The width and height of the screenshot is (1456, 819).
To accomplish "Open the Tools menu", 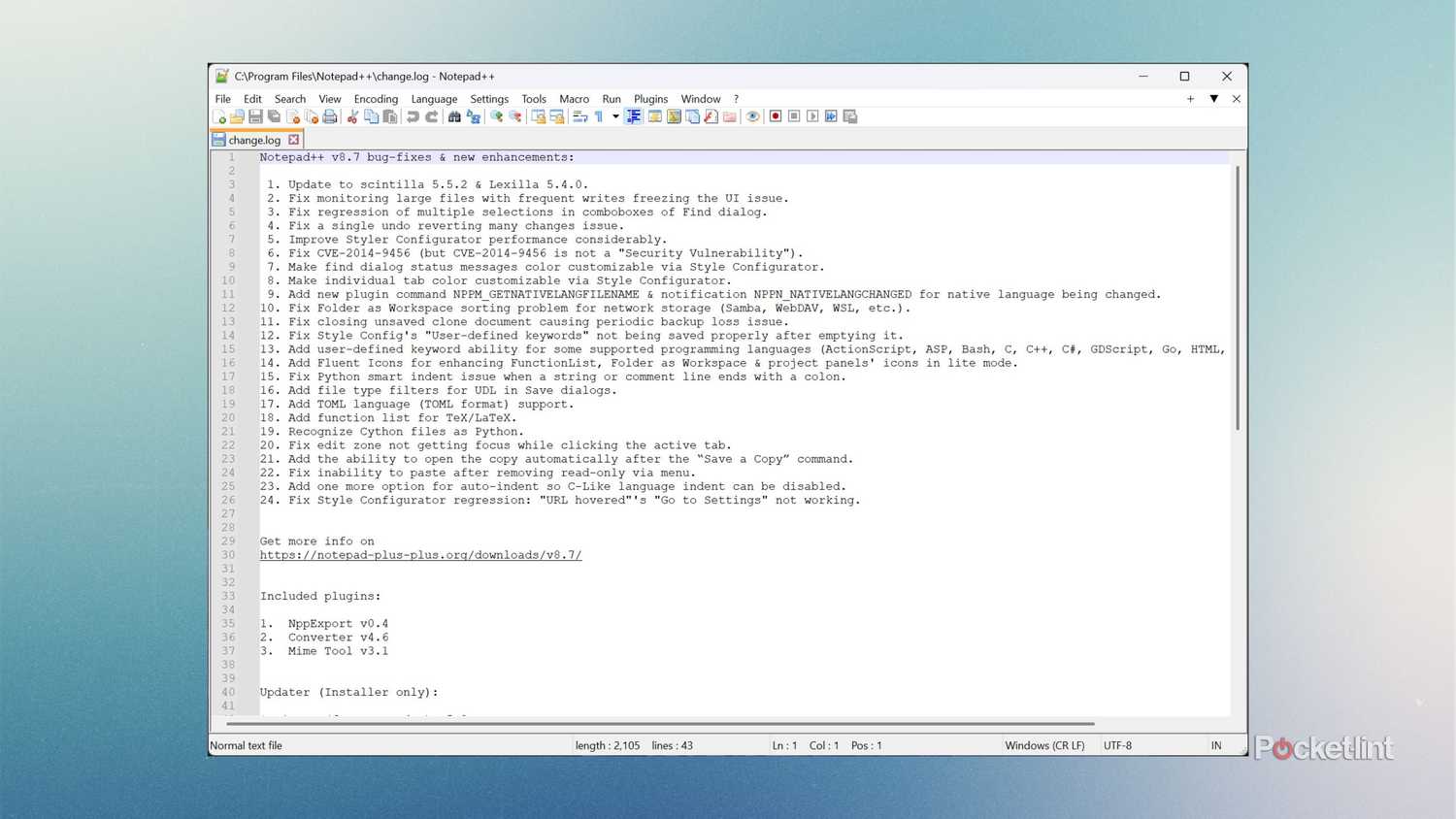I will (534, 99).
